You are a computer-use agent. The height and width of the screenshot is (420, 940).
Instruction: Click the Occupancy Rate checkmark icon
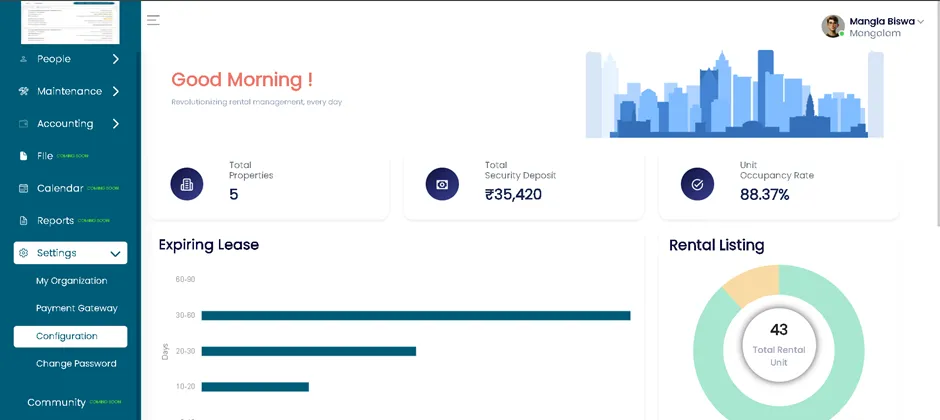point(697,184)
